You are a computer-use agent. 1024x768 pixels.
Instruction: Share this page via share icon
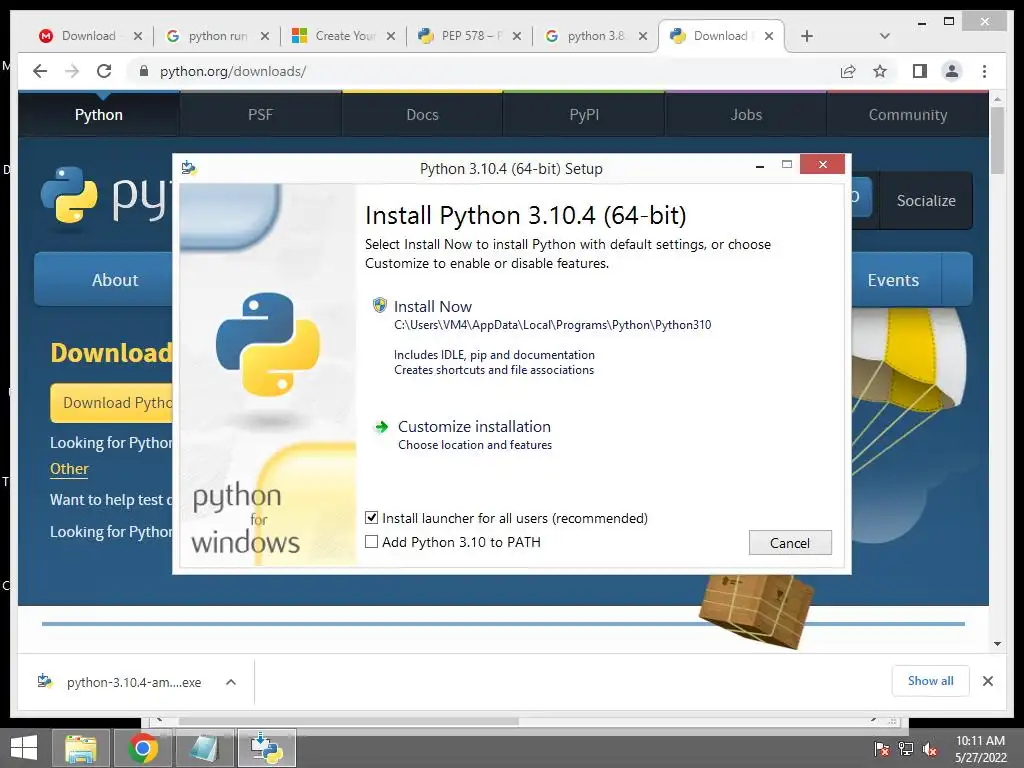tap(848, 71)
